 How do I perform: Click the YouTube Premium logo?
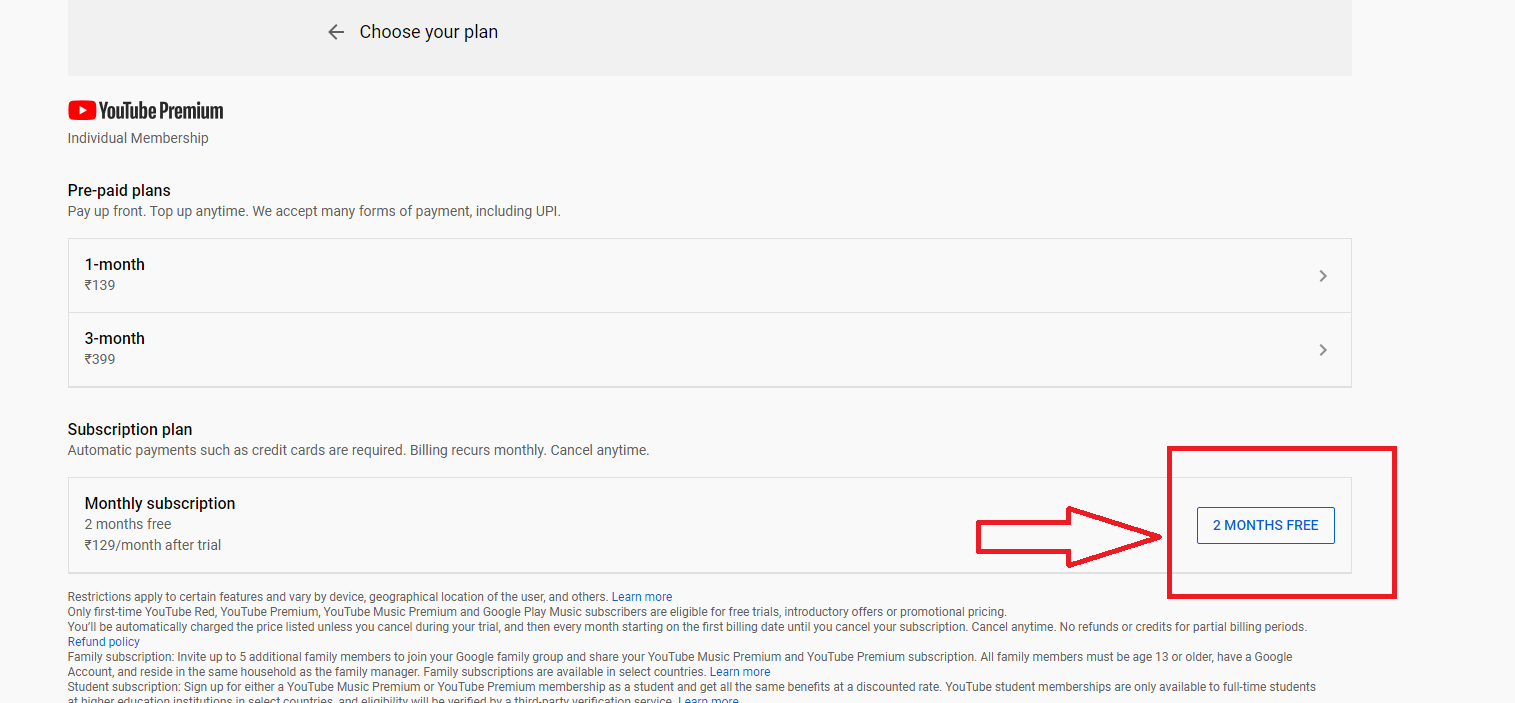pos(146,110)
